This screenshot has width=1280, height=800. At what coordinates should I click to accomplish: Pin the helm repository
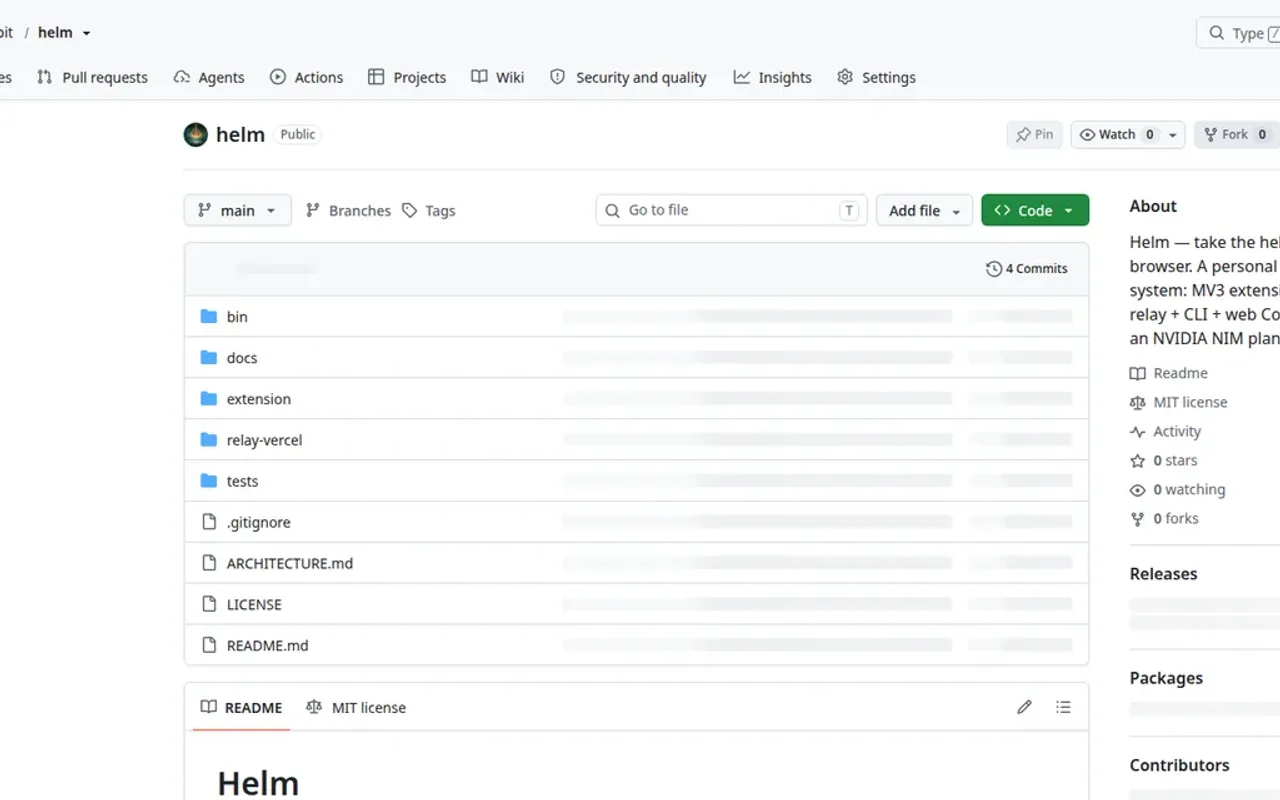(1034, 135)
